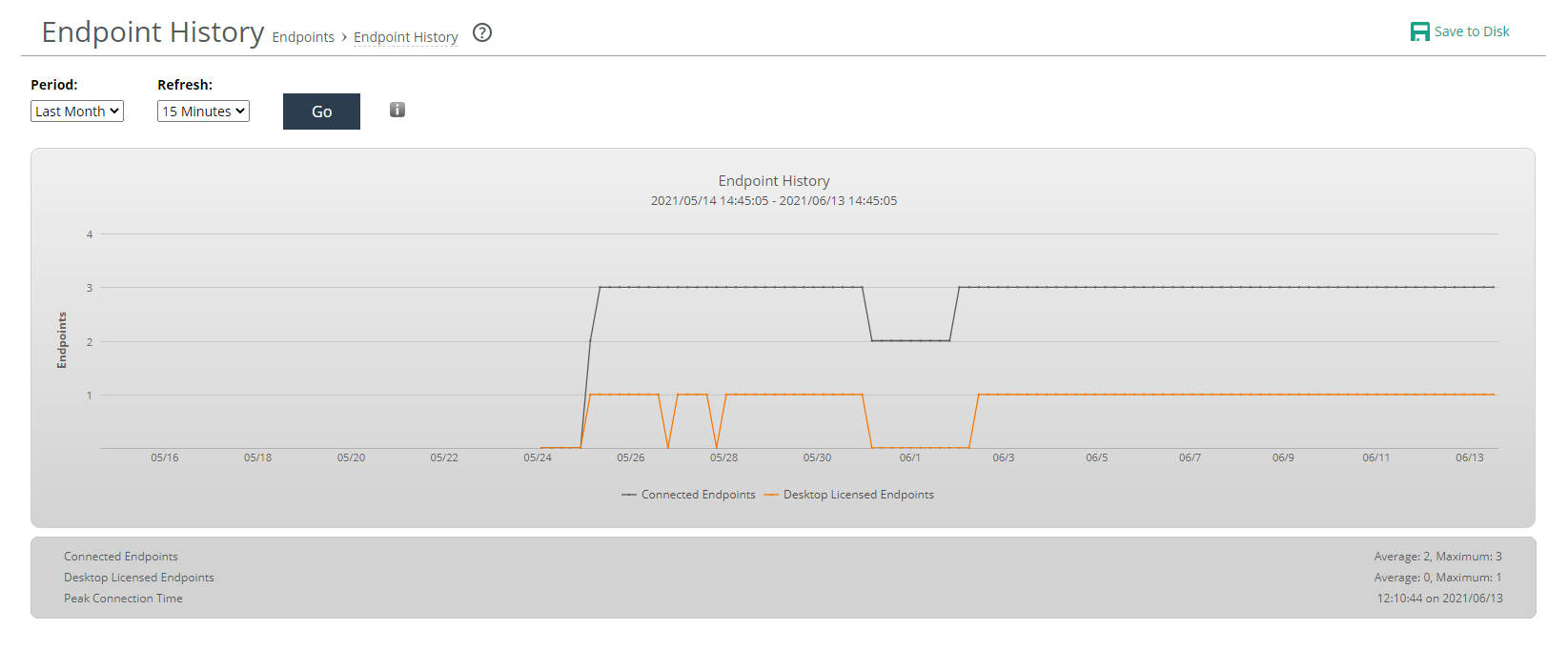The width and height of the screenshot is (1568, 650).
Task: Navigate to Endpoints breadcrumb
Action: [x=303, y=37]
